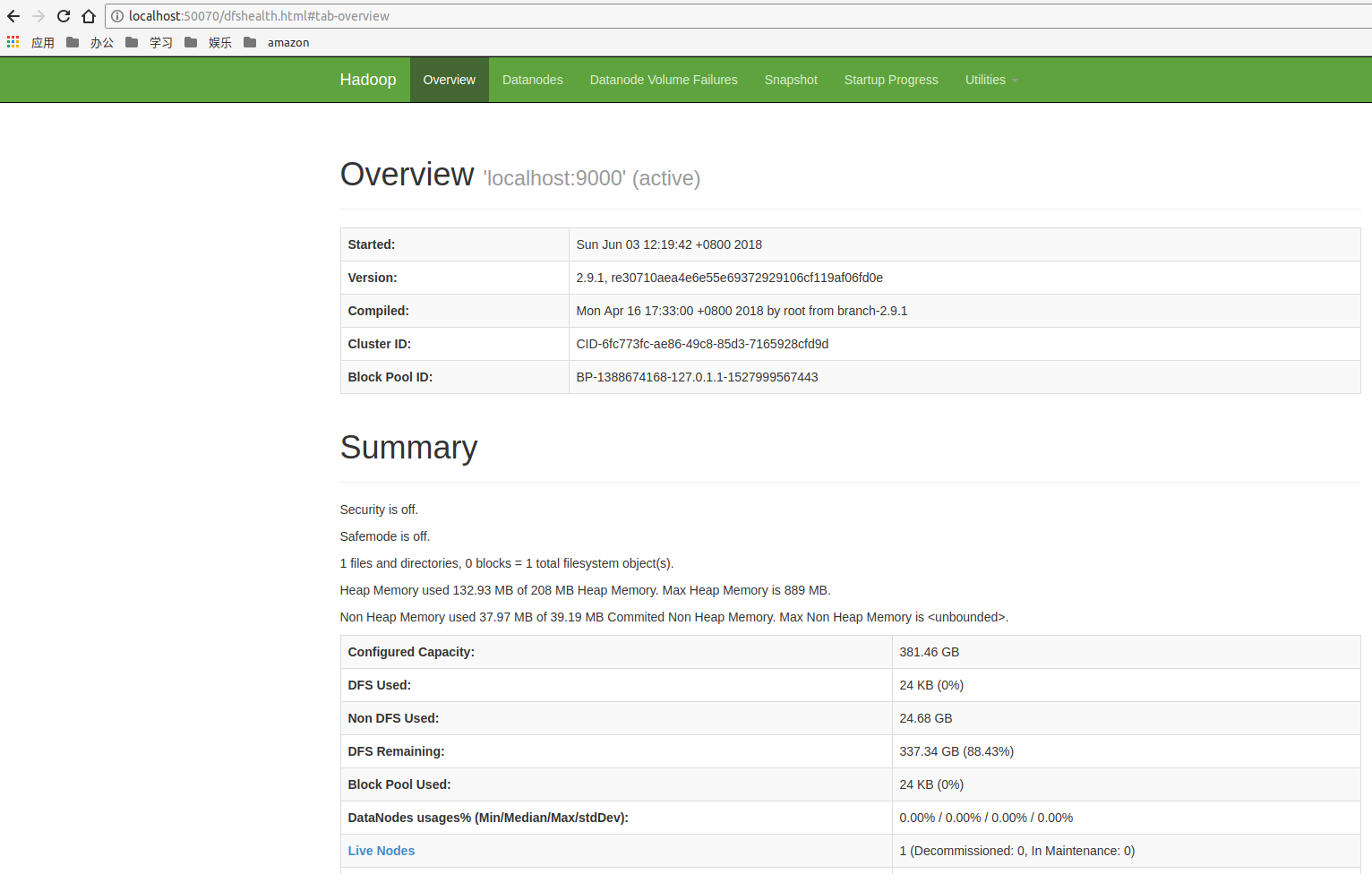This screenshot has height=874, width=1372.
Task: Click the browser forward arrow
Action: 39,16
